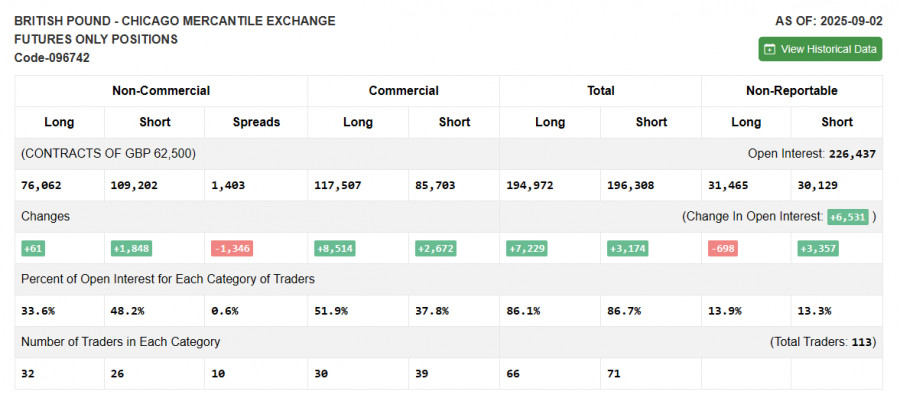Click the Total column group header
900x395 pixels.
[600, 91]
